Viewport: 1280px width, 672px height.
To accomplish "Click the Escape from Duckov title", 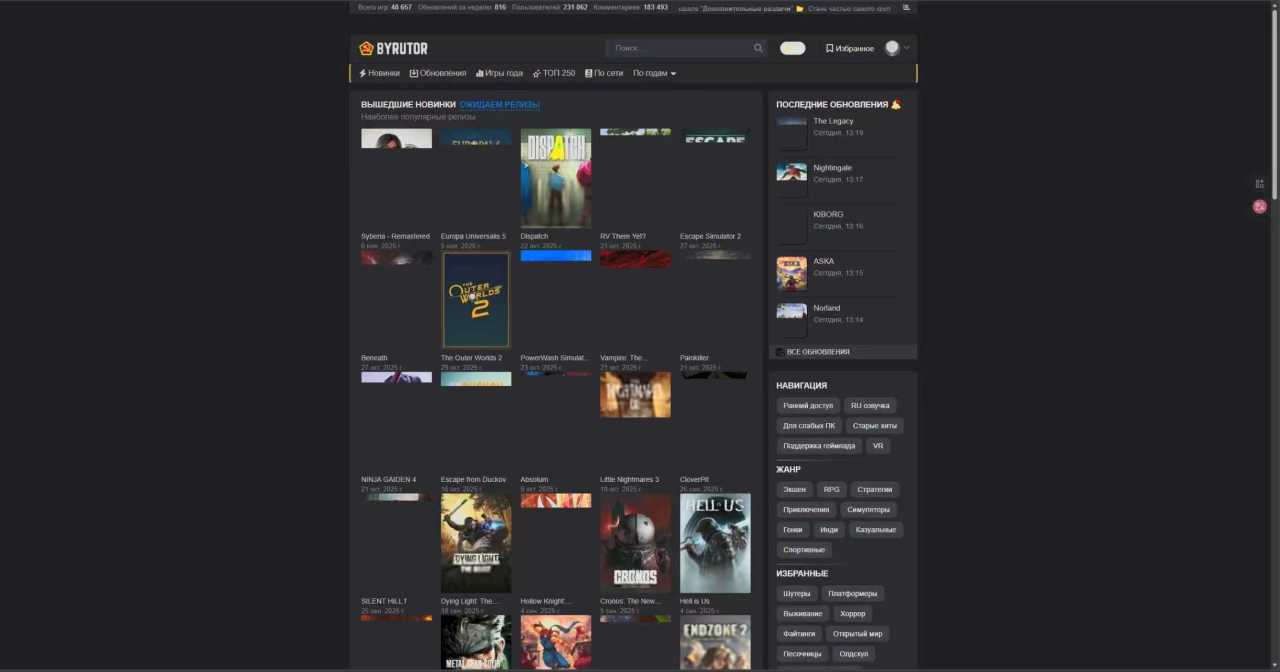I will click(473, 480).
